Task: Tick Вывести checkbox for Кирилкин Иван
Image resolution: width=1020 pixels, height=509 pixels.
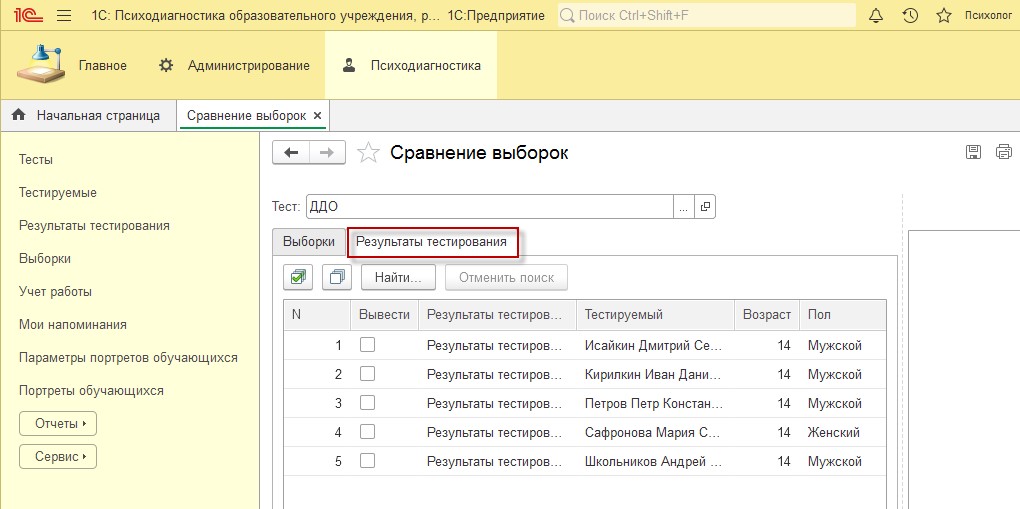Action: coord(368,374)
